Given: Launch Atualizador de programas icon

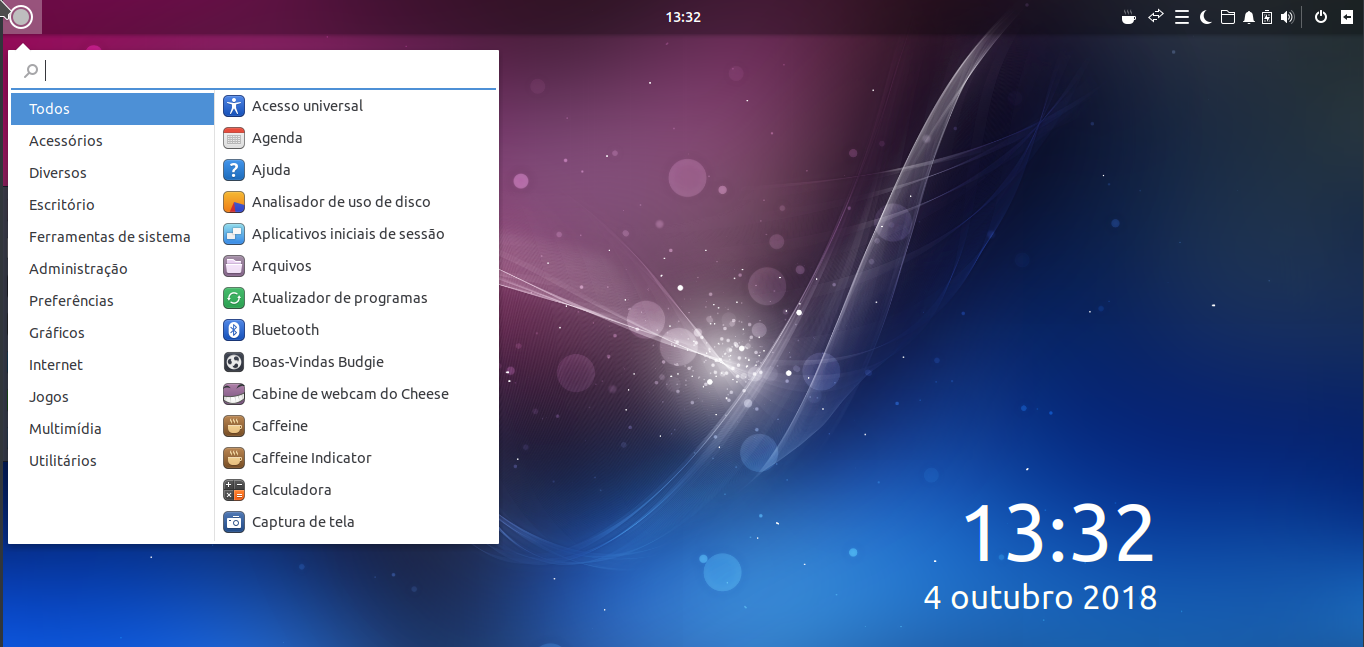Looking at the screenshot, I should [x=234, y=298].
